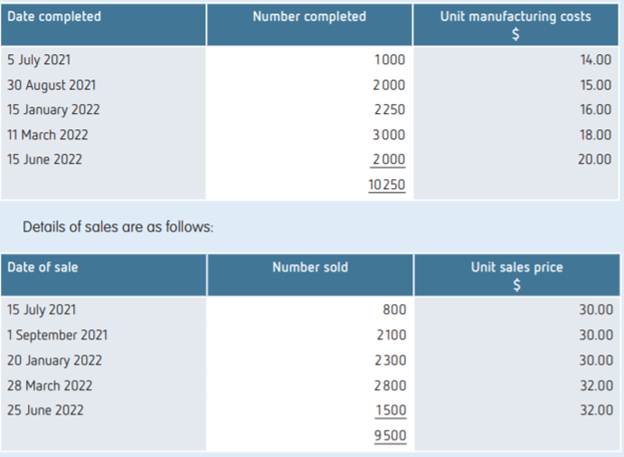
Task: Select the "Unit sales price" header
Action: [517, 267]
